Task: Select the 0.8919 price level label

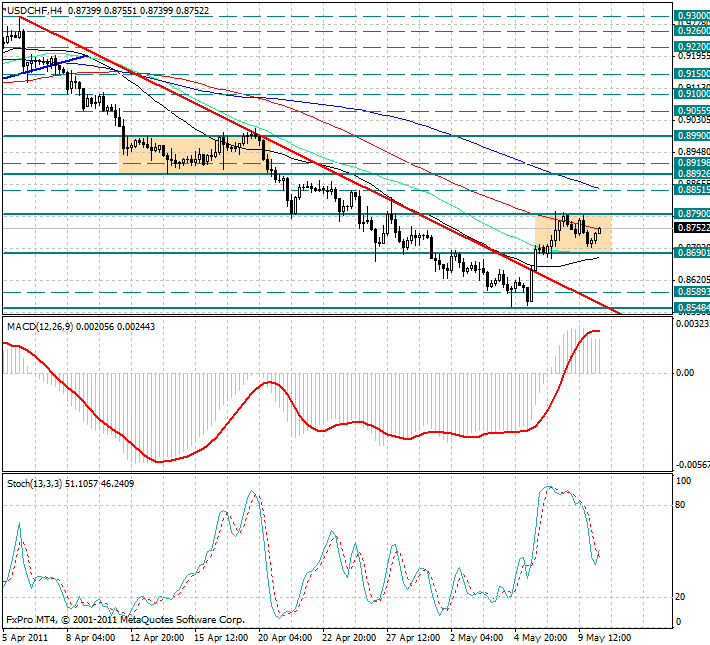Action: coord(692,163)
